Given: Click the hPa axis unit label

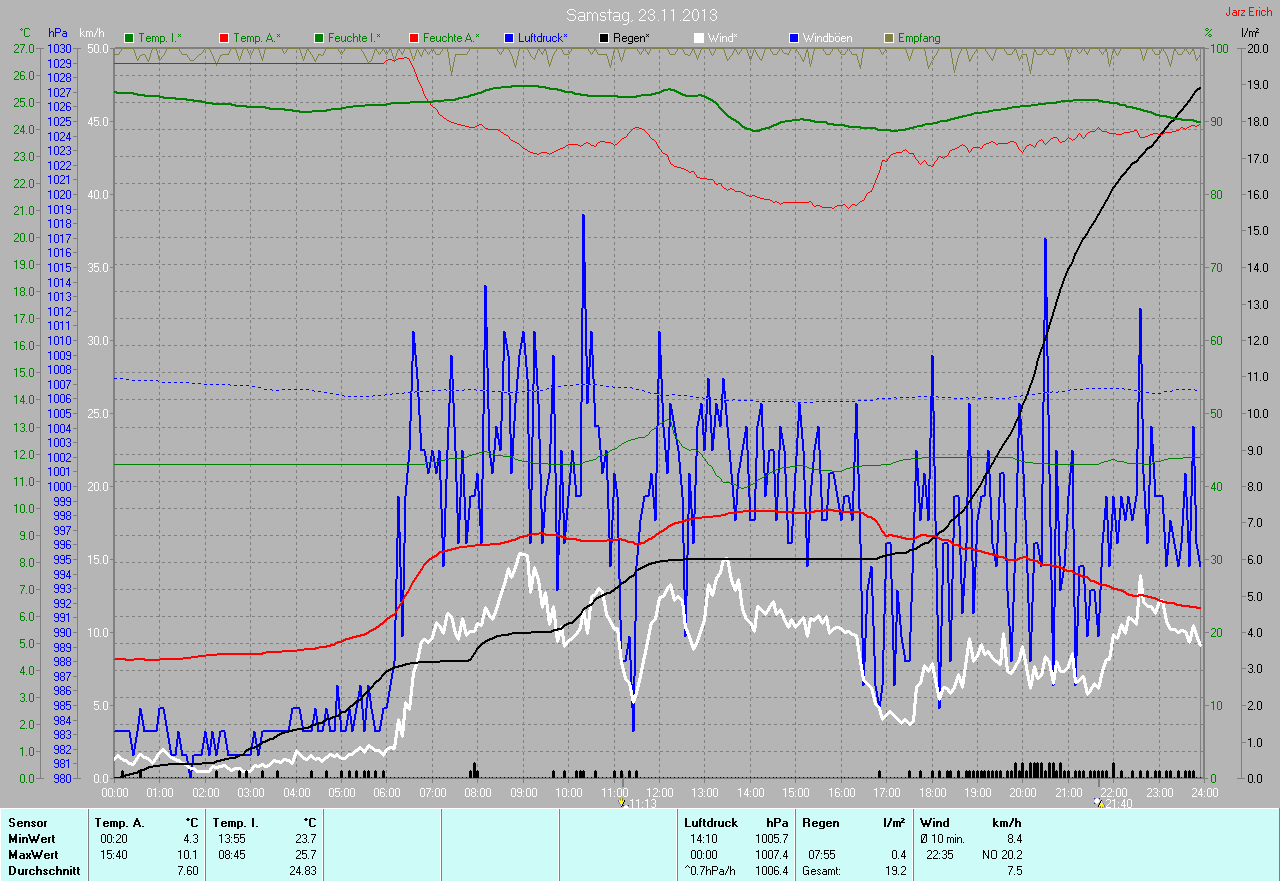Looking at the screenshot, I should [58, 33].
